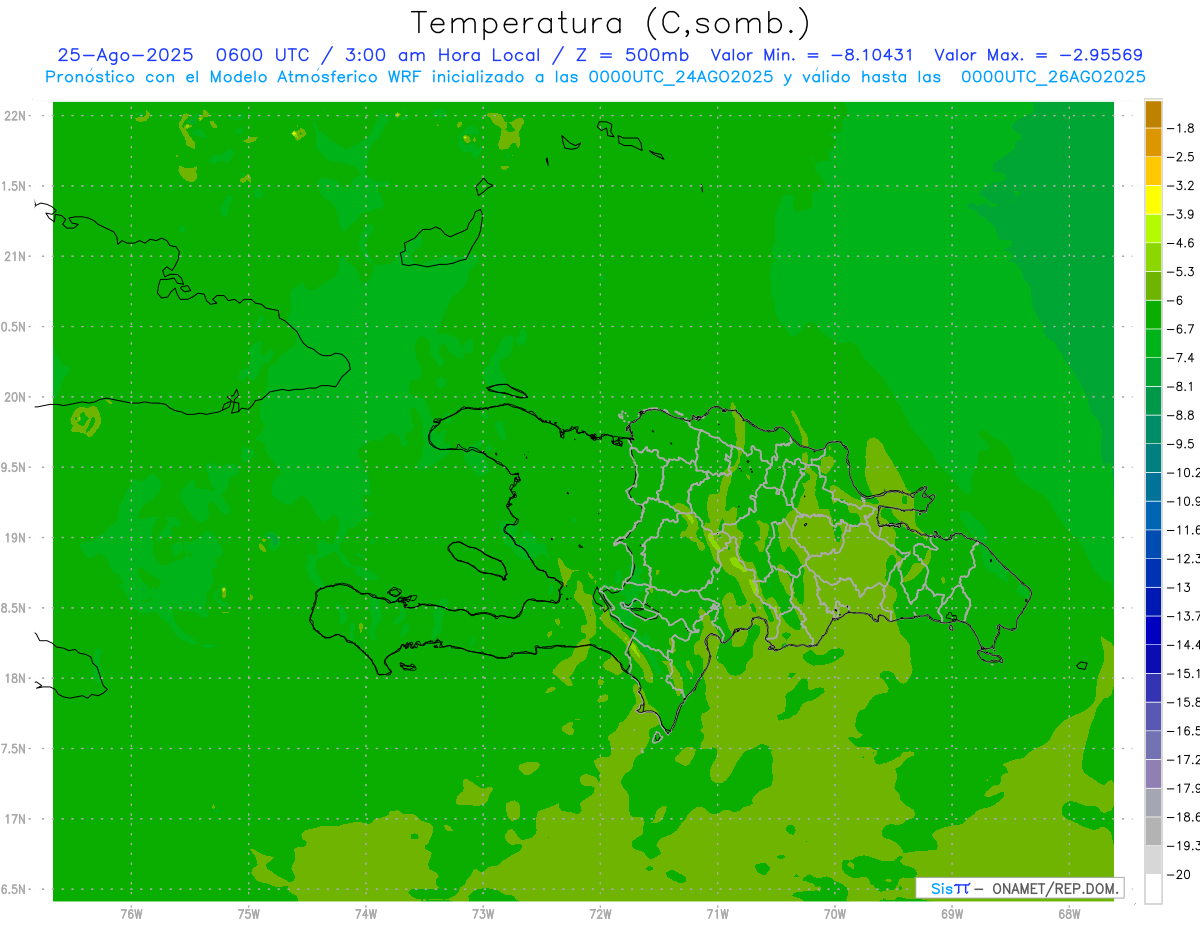1200x927 pixels.
Task: Click the '19N' latitude label
Action: 16,538
